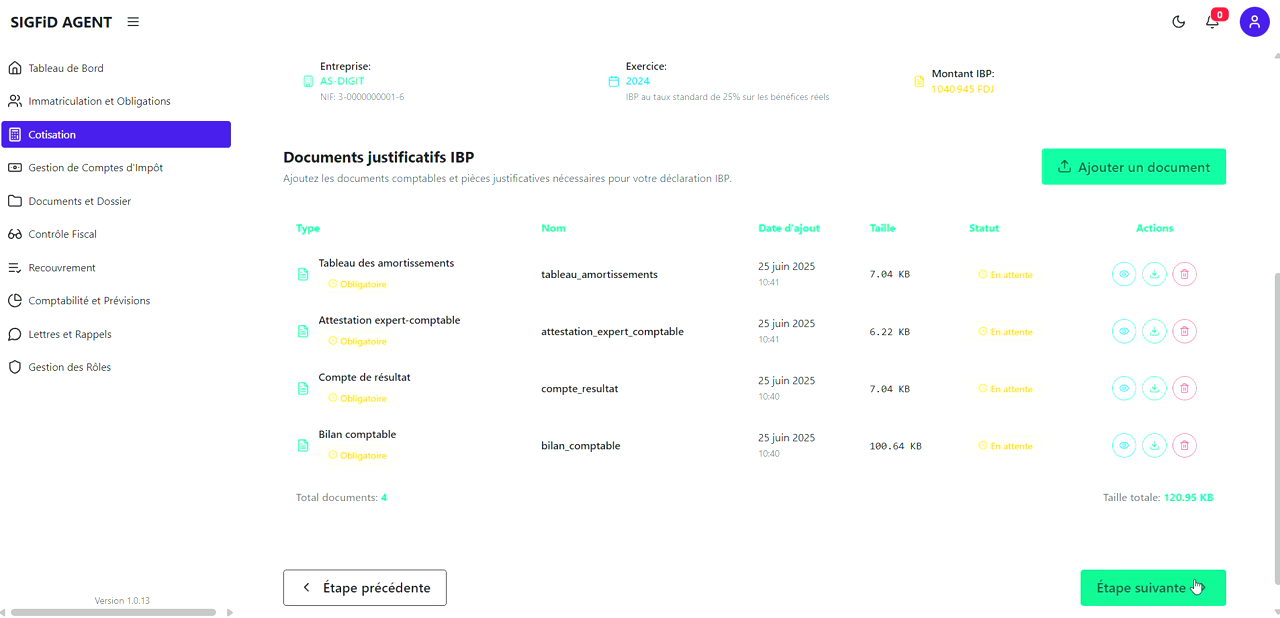Delete the attestation_expert_comptable document

[x=1184, y=331]
